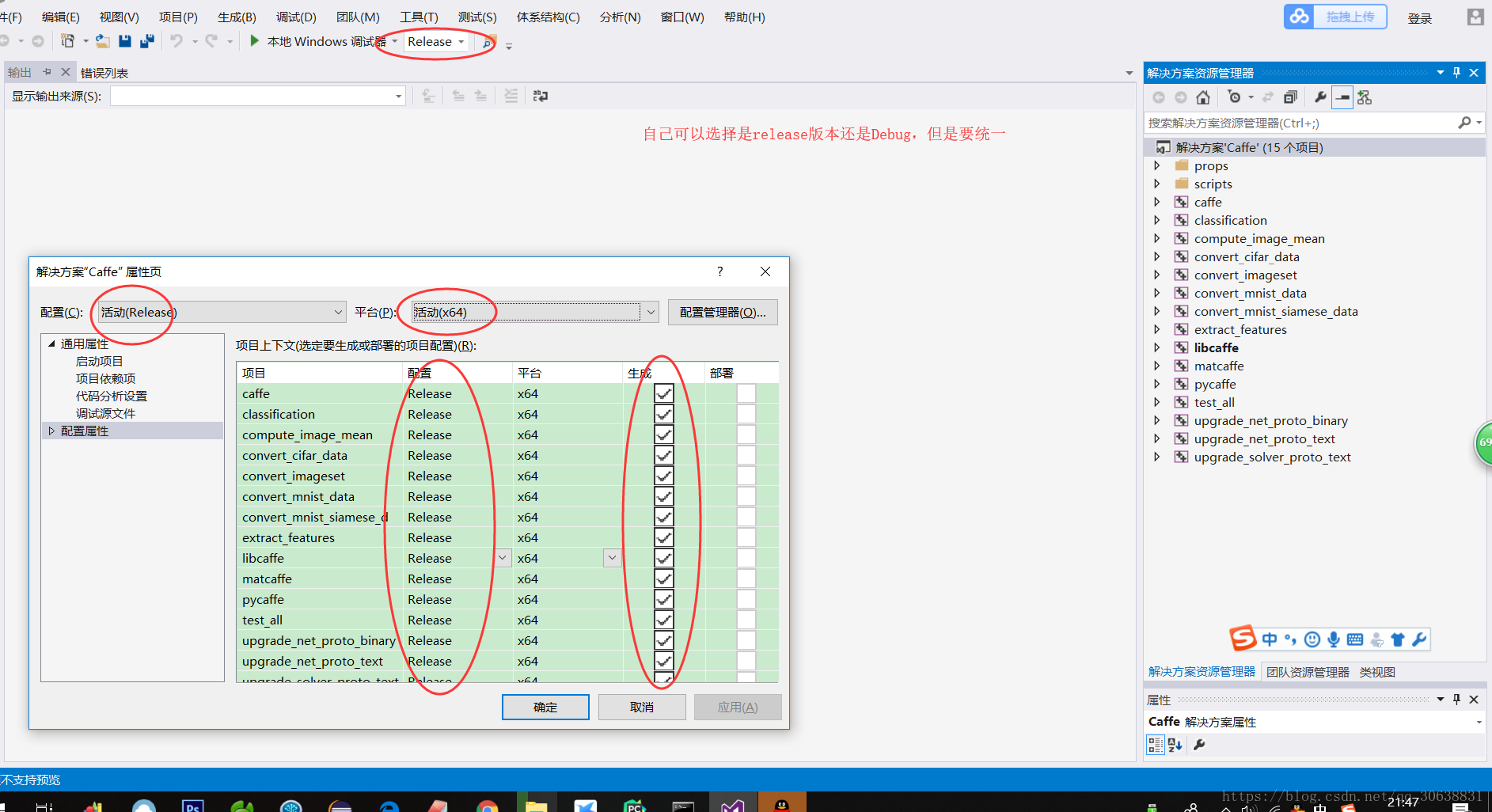Viewport: 1492px width, 812px height.
Task: Click the soft keyboard icon on Sogou toolbar
Action: click(1355, 639)
